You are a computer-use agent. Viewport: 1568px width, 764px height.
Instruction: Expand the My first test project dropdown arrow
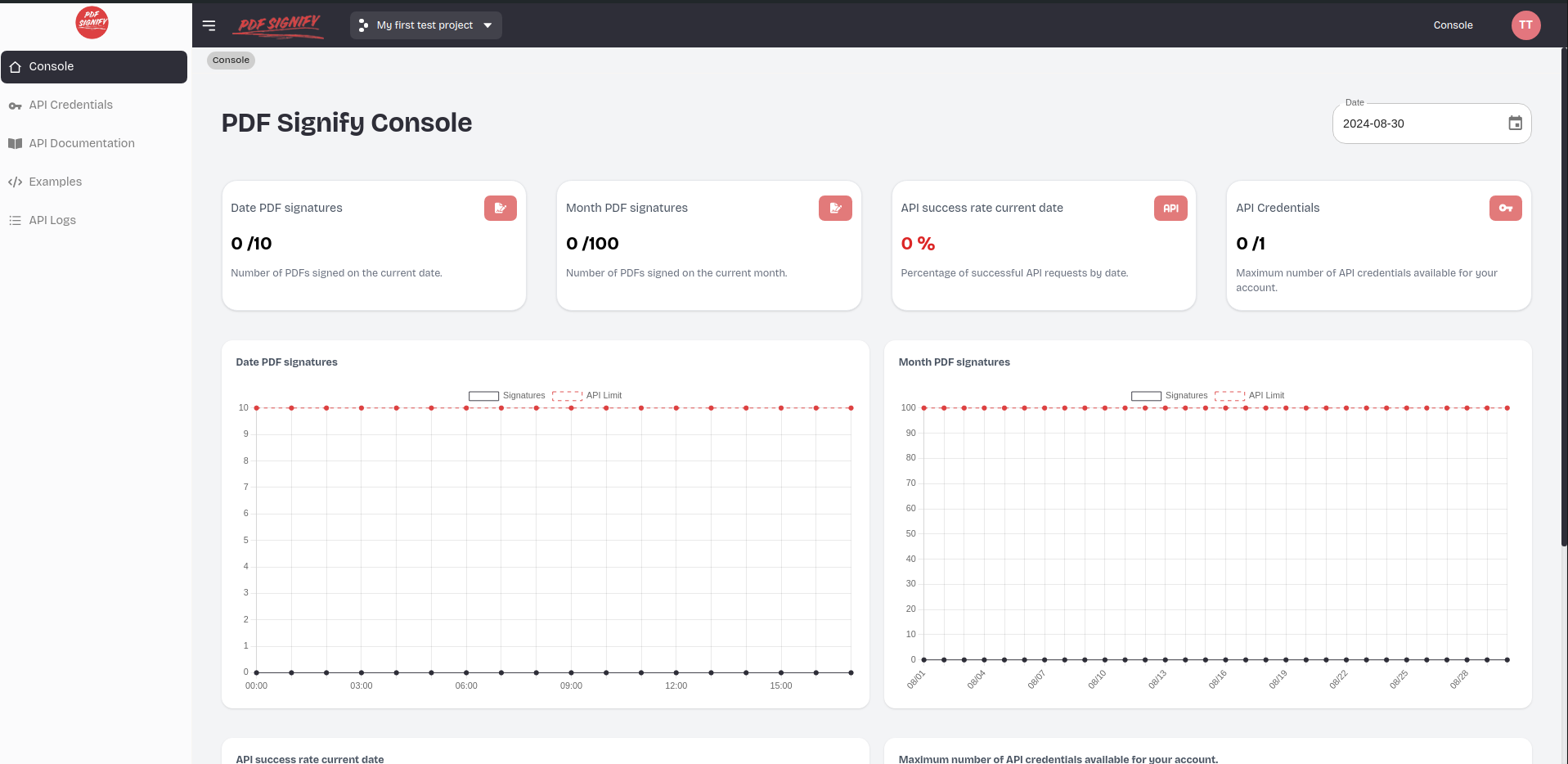point(487,25)
